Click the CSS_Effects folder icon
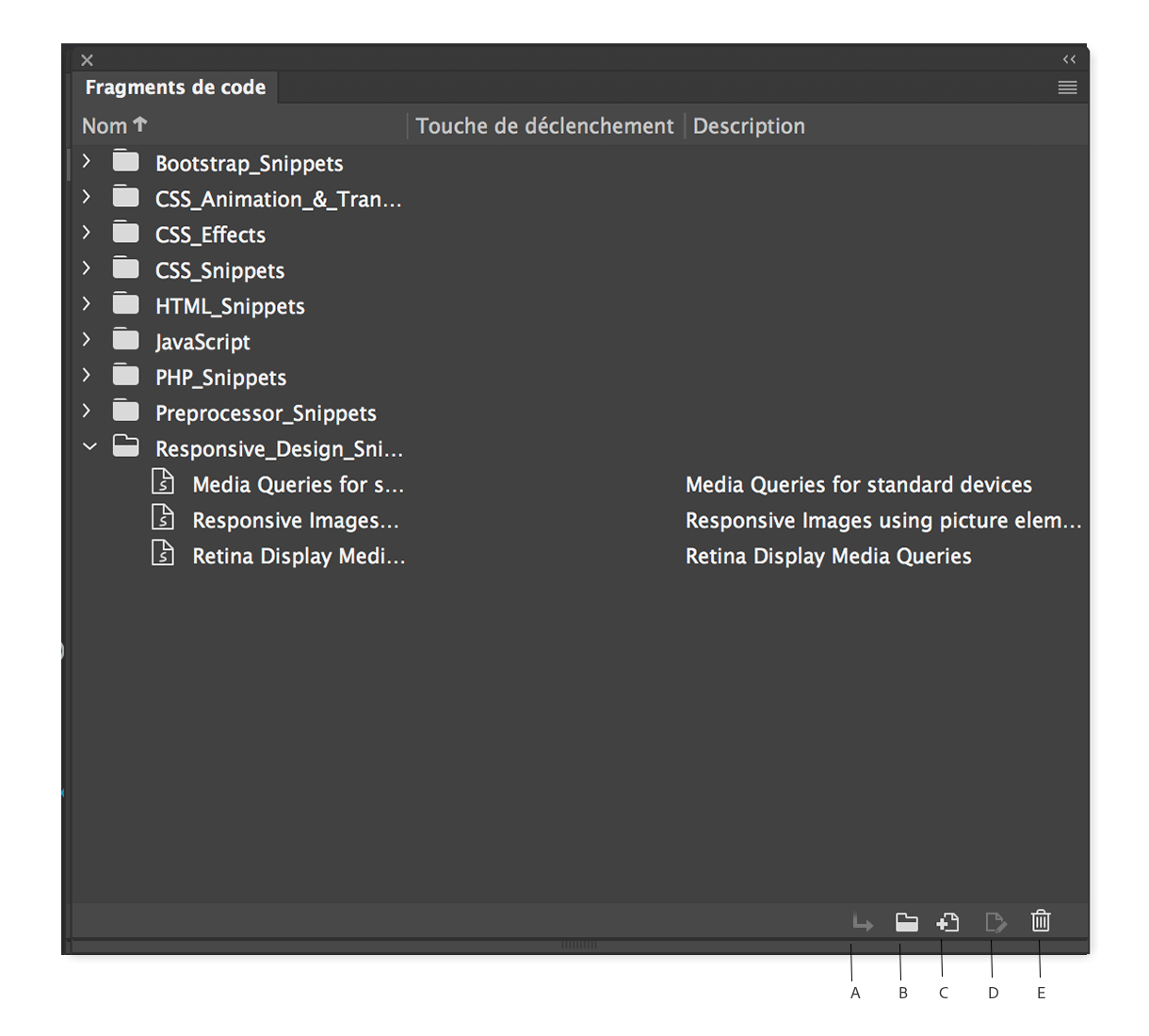Screen dimensions: 1149x1036 coord(125,233)
